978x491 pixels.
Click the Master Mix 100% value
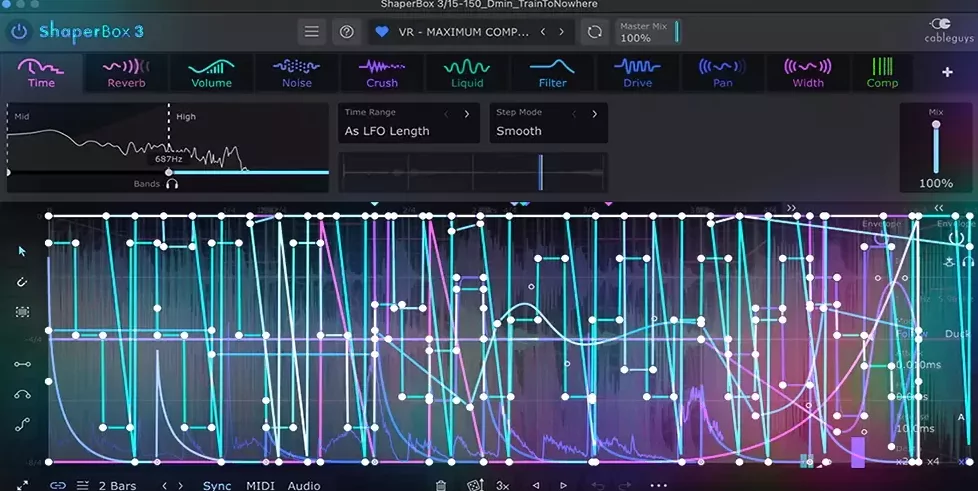pos(635,38)
